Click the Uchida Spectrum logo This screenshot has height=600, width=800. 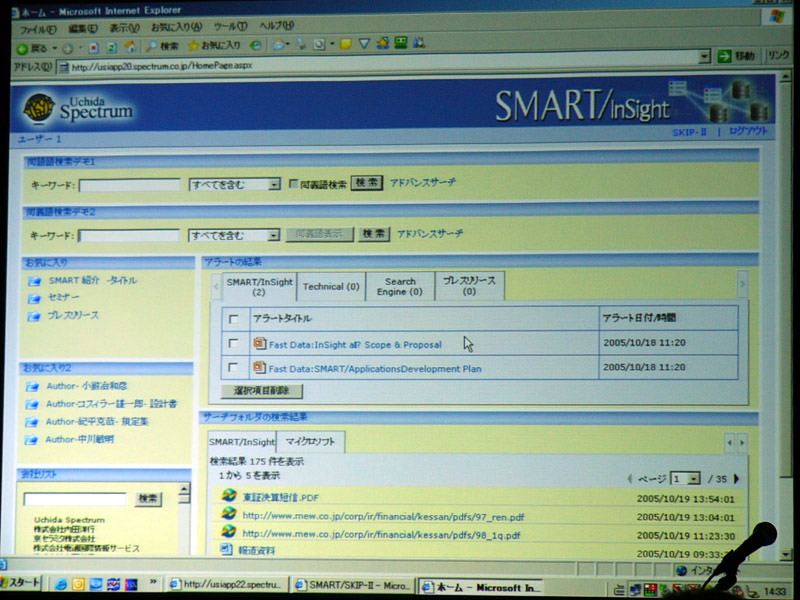78,108
